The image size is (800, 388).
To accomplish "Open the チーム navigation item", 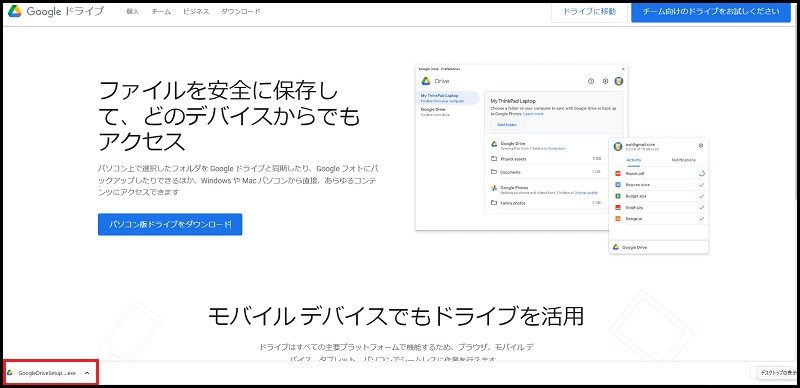I will pos(161,11).
